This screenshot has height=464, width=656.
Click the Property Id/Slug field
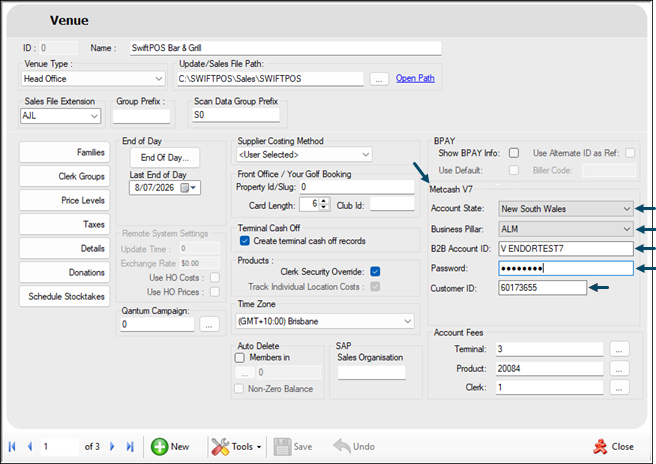click(x=357, y=187)
